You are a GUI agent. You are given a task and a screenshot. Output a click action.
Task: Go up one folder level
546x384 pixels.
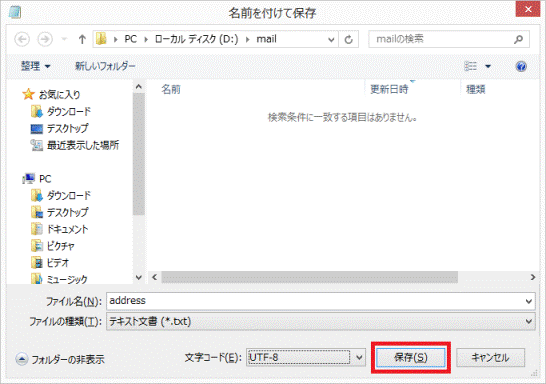coord(82,39)
